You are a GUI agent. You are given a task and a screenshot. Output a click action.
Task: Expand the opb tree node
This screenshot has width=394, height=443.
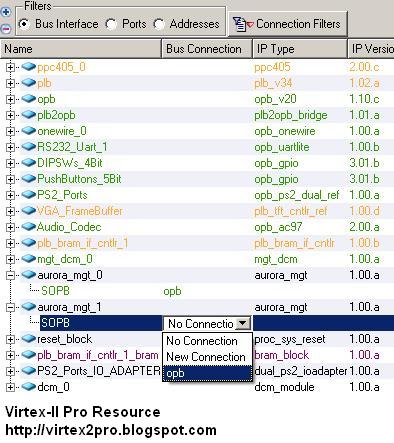(10, 99)
